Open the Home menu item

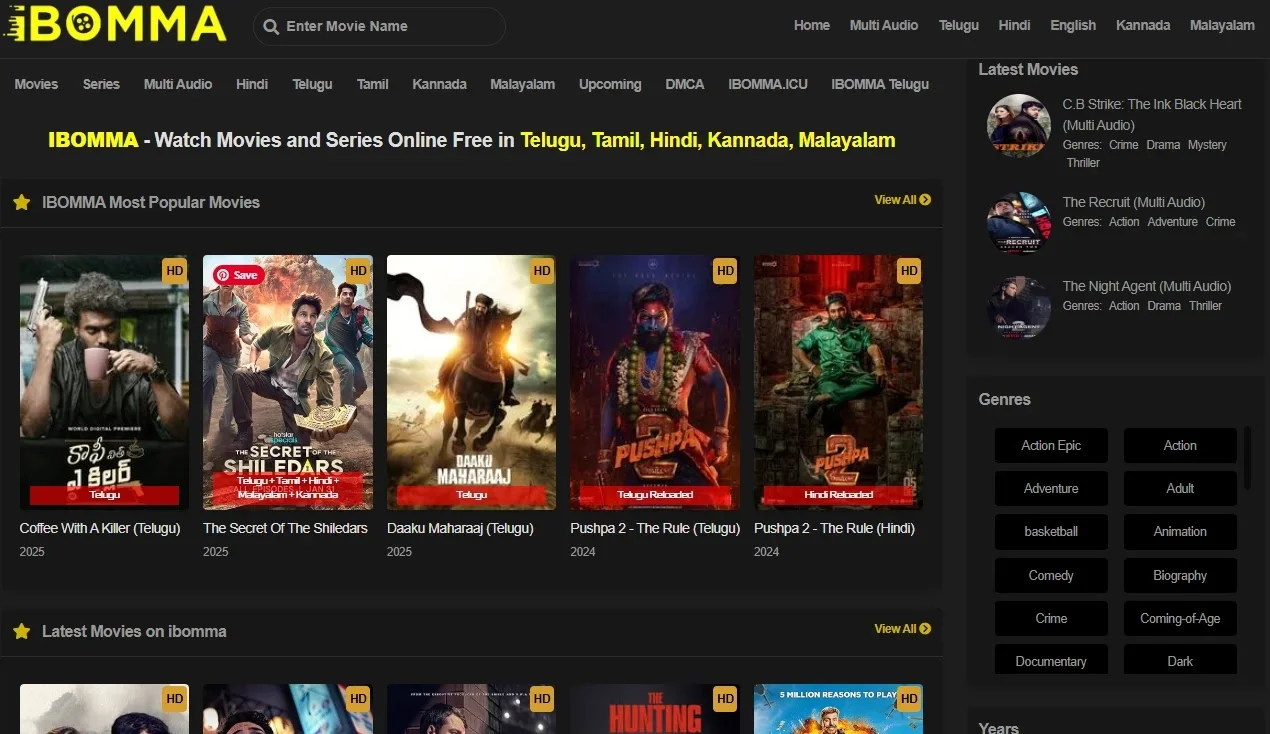pyautogui.click(x=811, y=25)
